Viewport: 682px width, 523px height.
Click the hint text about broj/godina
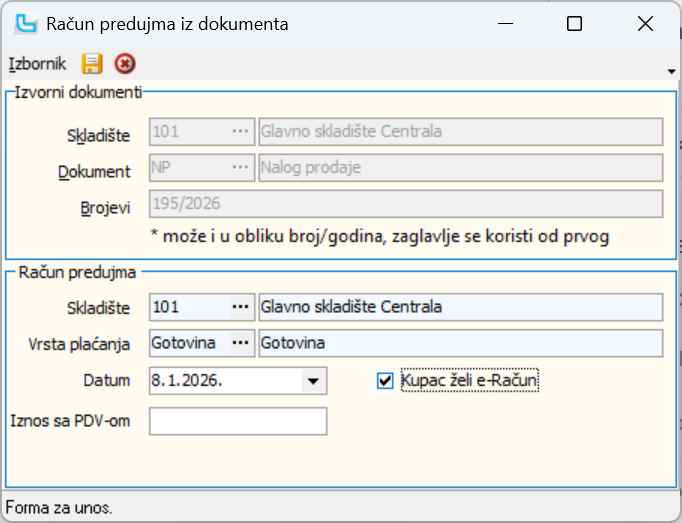380,237
